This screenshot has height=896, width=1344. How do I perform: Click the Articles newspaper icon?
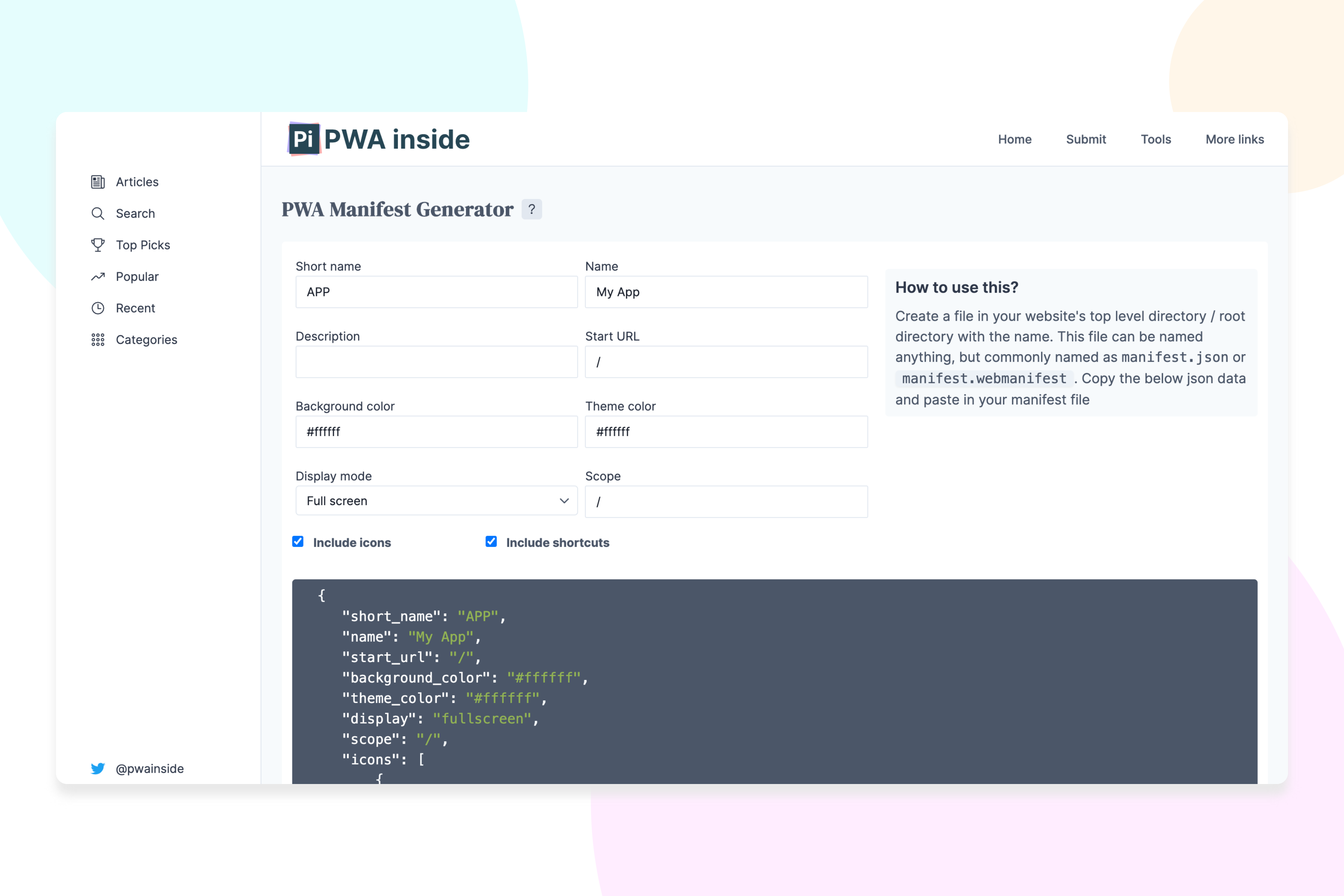point(98,182)
